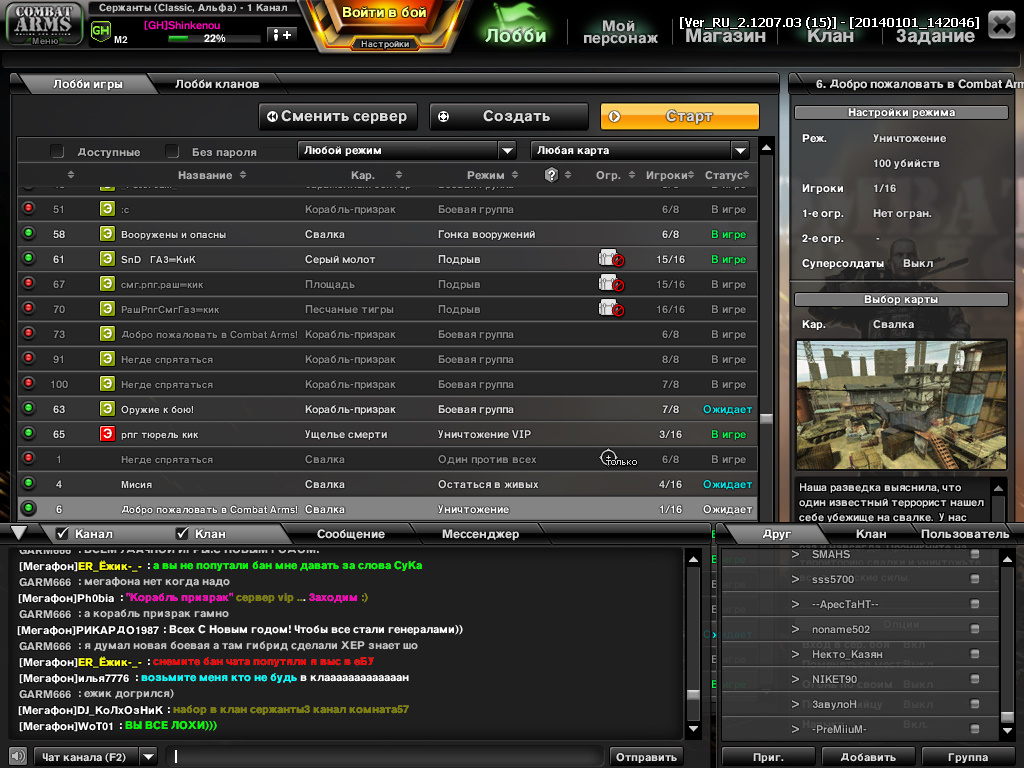Click the red status dot of room 51
The width and height of the screenshot is (1024, 768).
coord(28,208)
